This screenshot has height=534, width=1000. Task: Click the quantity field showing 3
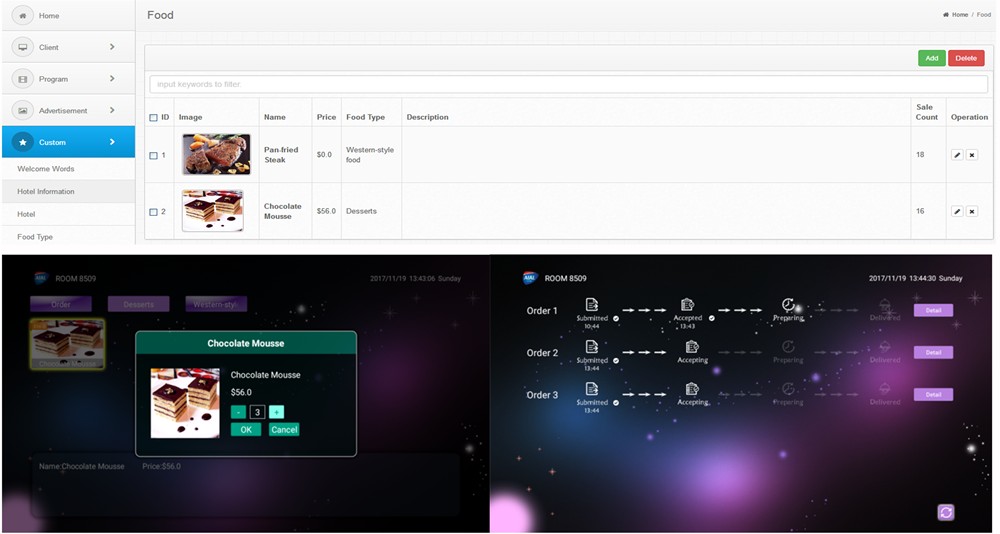coord(257,412)
